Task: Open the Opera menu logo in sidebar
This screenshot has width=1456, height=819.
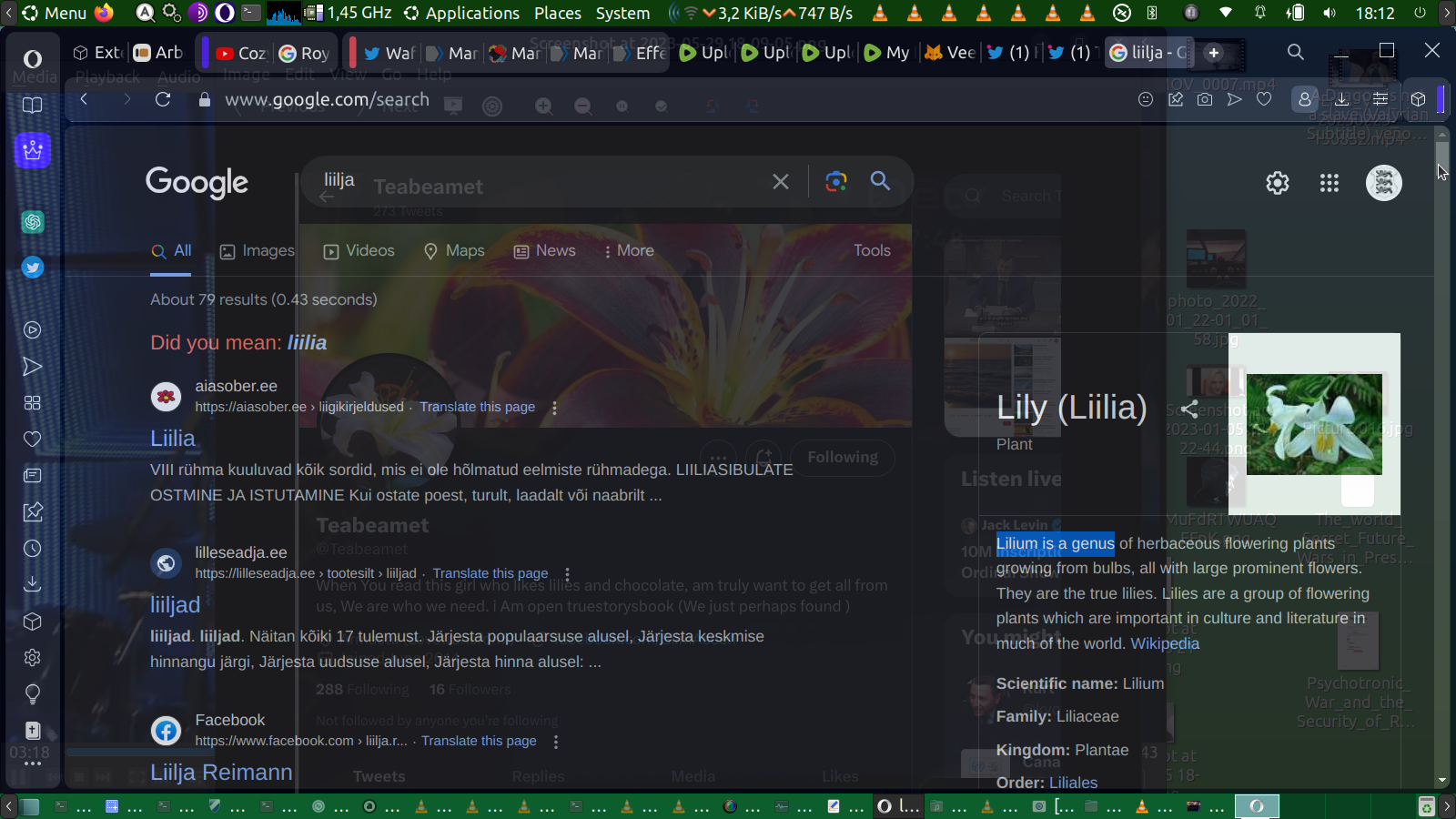Action: tap(33, 59)
